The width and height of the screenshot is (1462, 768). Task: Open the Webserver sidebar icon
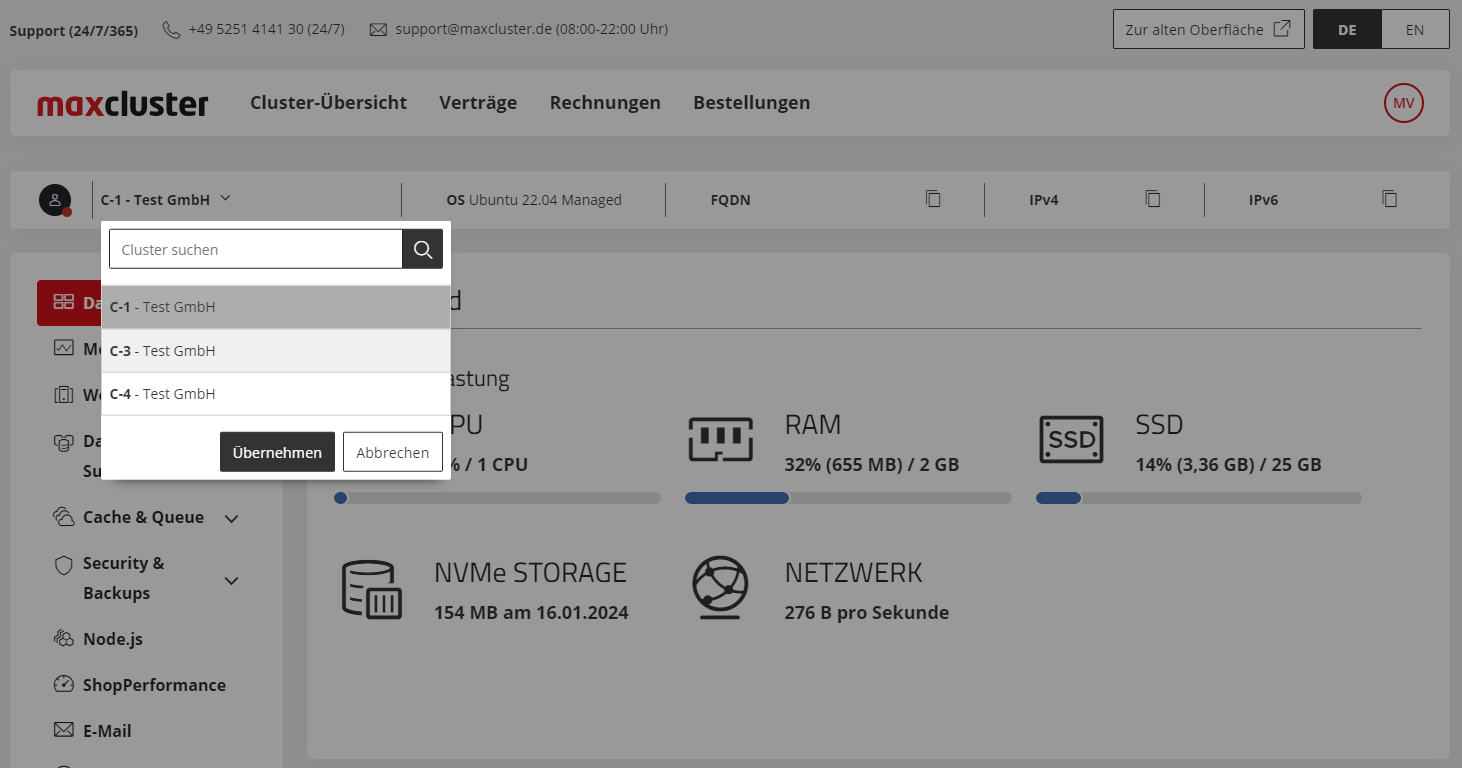64,395
